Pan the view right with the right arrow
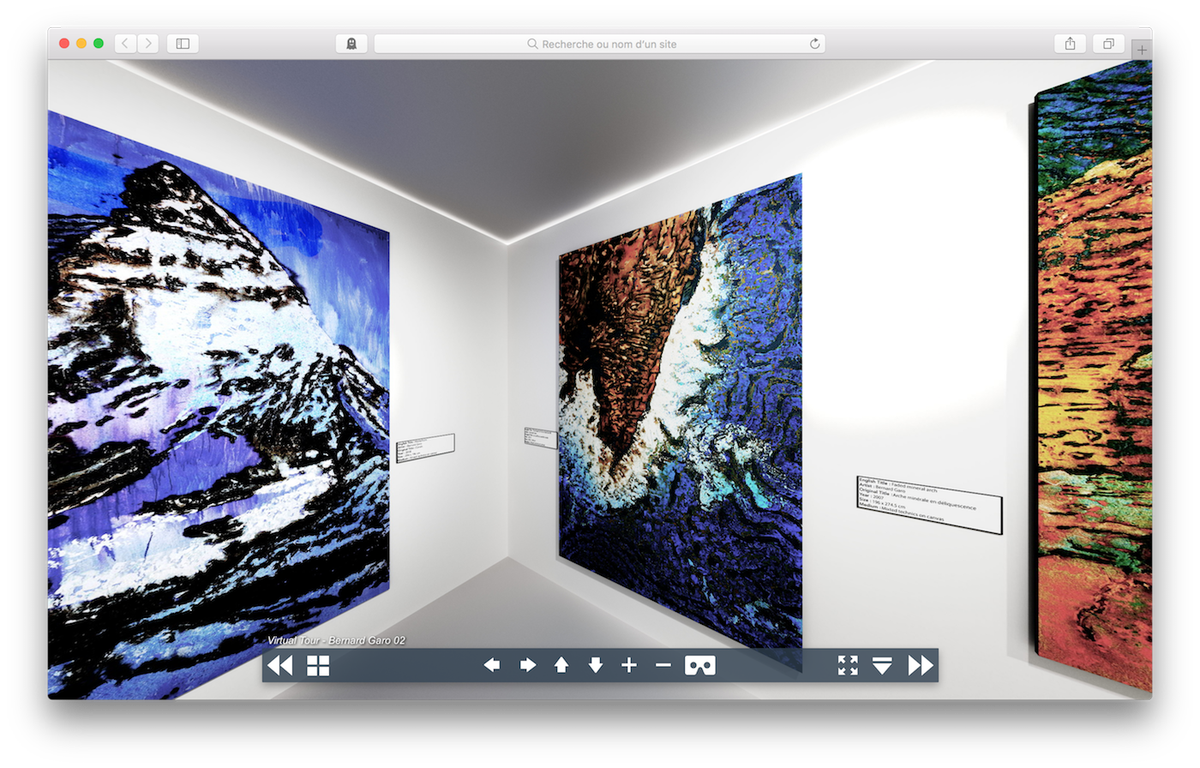The image size is (1200, 768). (527, 665)
